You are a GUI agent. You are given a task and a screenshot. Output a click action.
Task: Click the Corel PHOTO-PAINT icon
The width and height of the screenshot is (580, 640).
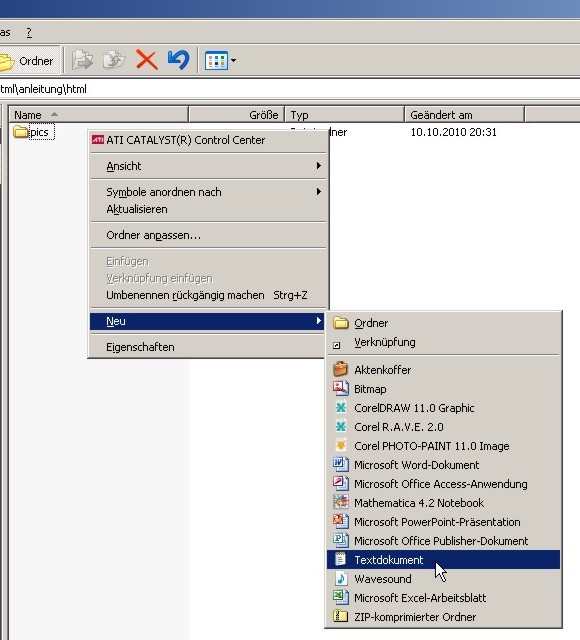click(x=340, y=445)
